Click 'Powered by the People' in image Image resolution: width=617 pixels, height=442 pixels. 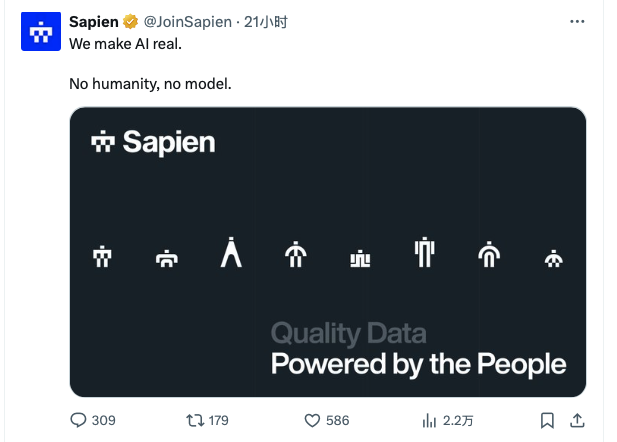418,364
